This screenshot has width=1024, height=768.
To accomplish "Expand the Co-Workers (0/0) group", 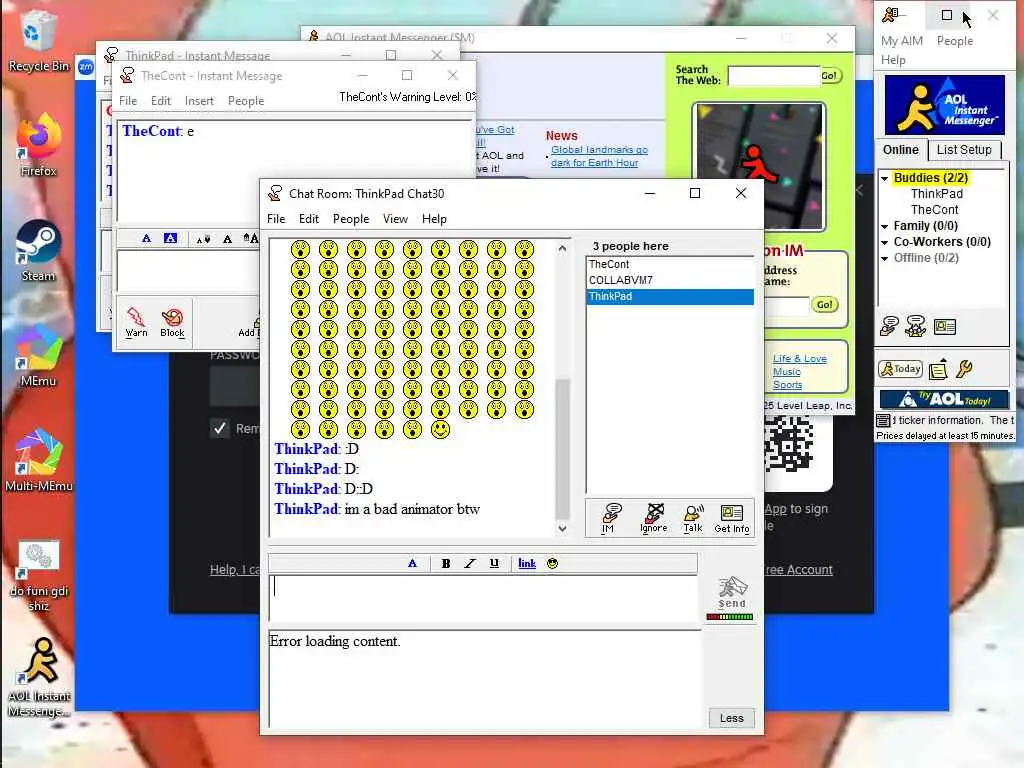I will (885, 242).
